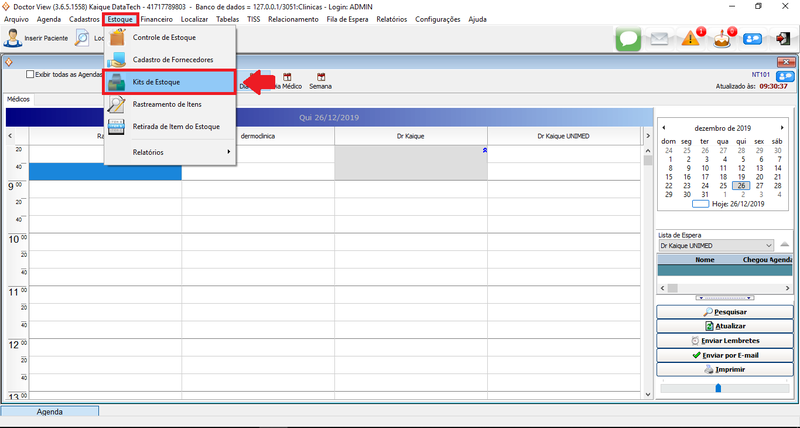Click the envelope mail icon in the toolbar
800x428 pixels.
tap(658, 39)
